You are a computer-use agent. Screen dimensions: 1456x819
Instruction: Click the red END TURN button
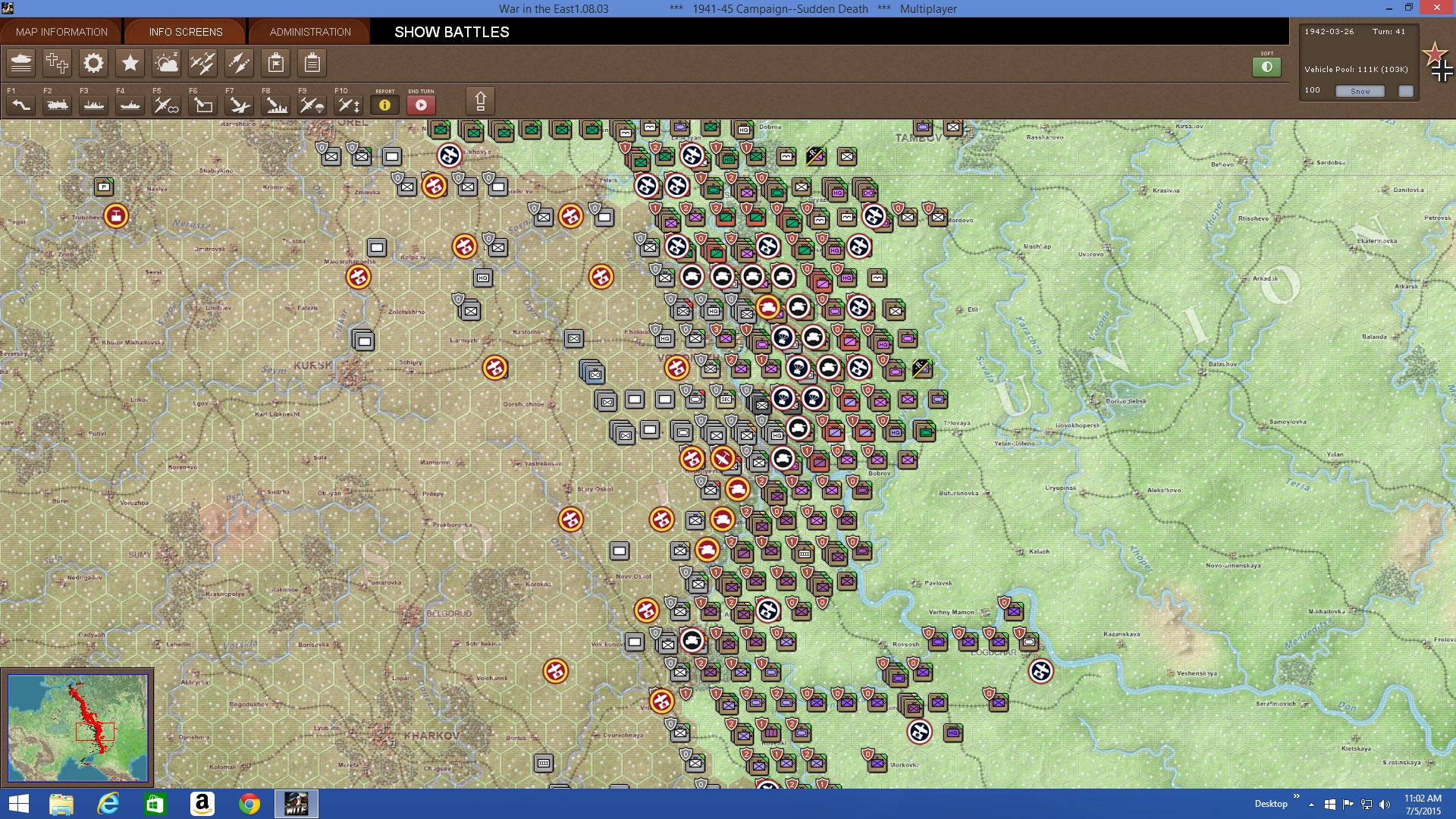(x=421, y=105)
